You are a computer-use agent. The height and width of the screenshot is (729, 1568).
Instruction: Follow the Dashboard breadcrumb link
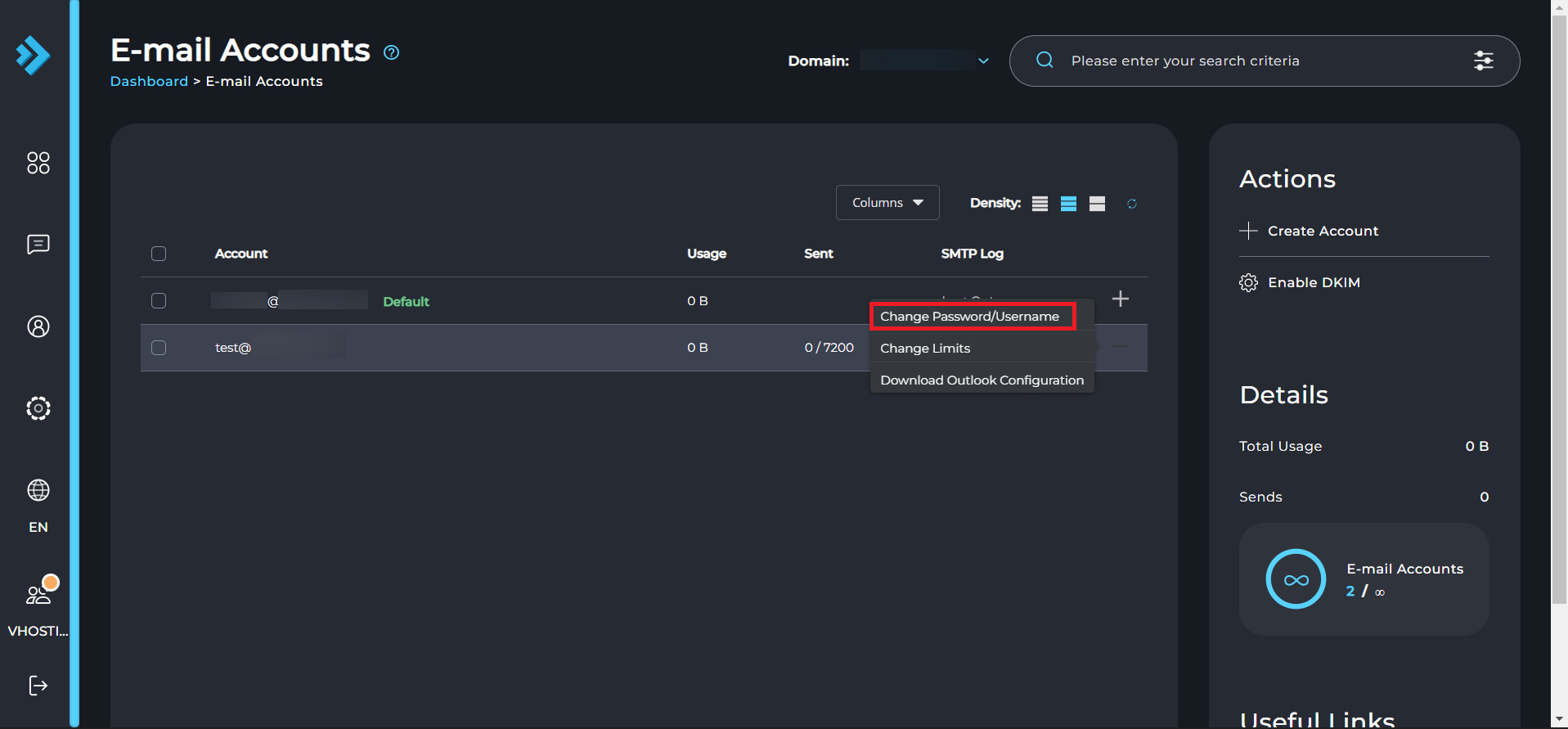149,81
